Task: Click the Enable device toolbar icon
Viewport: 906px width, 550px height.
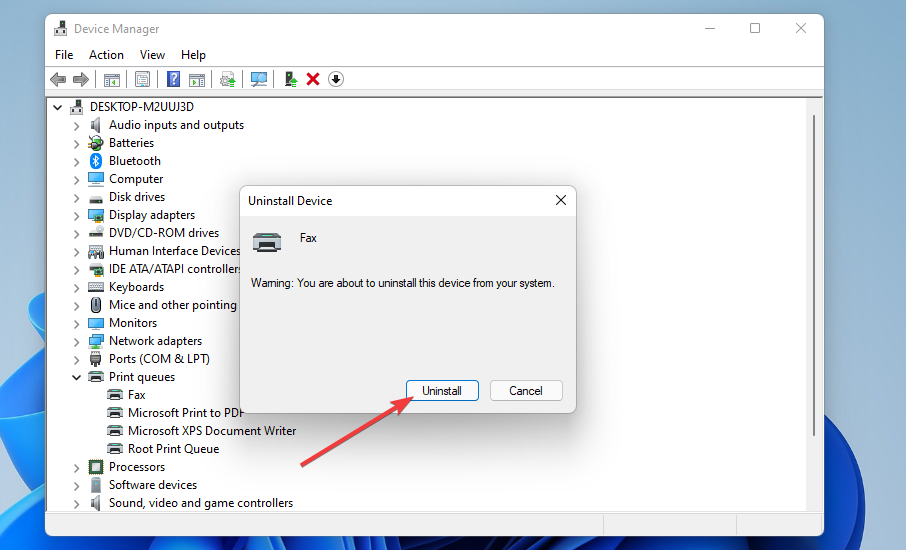Action: point(291,79)
